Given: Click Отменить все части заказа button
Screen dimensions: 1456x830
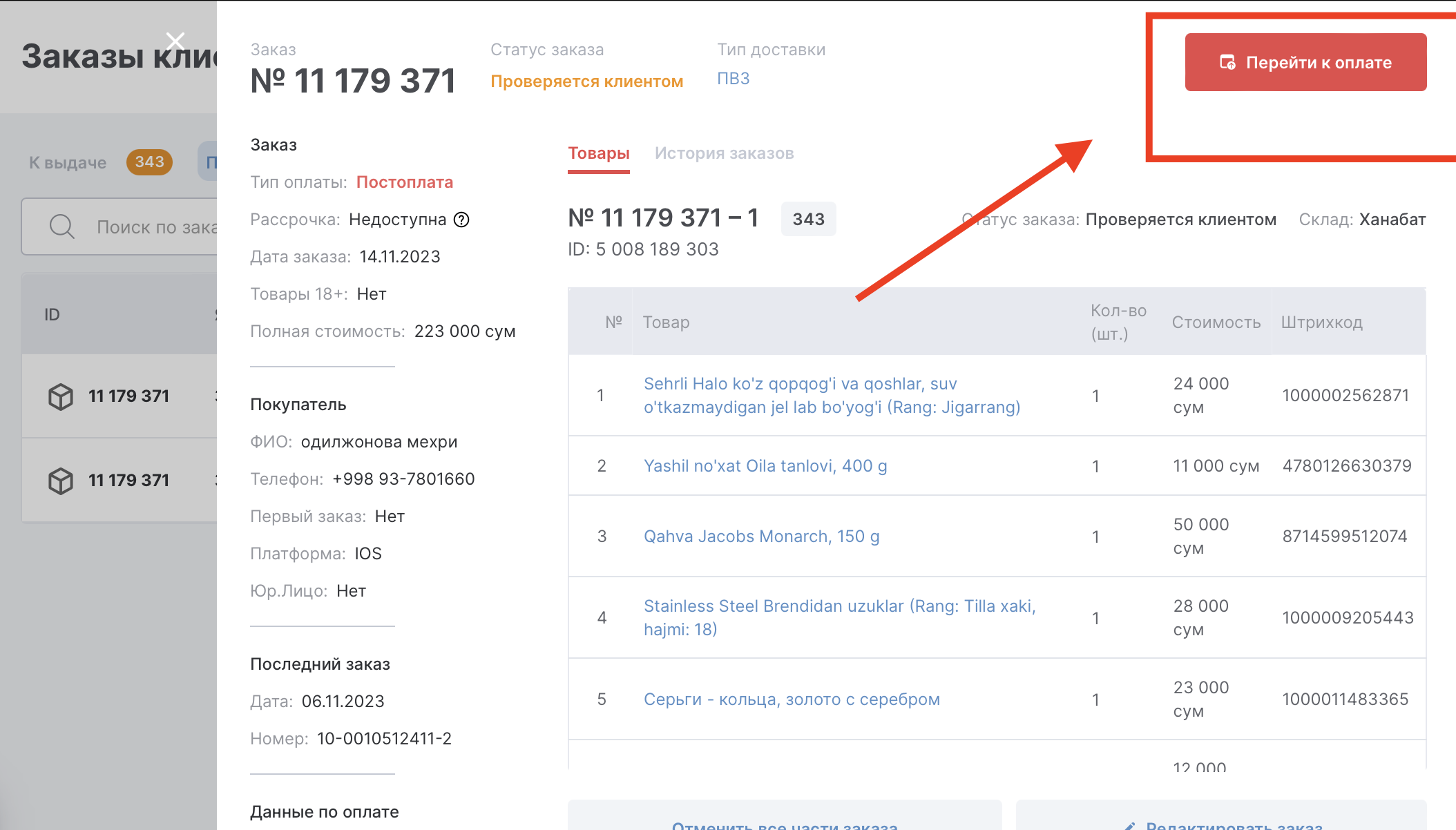Looking at the screenshot, I should click(x=784, y=821).
